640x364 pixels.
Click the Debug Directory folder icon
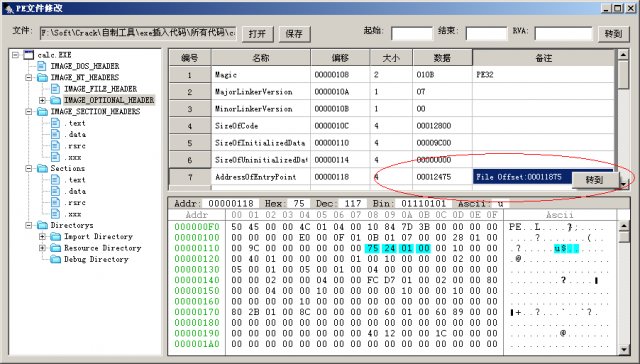pyautogui.click(x=55, y=259)
